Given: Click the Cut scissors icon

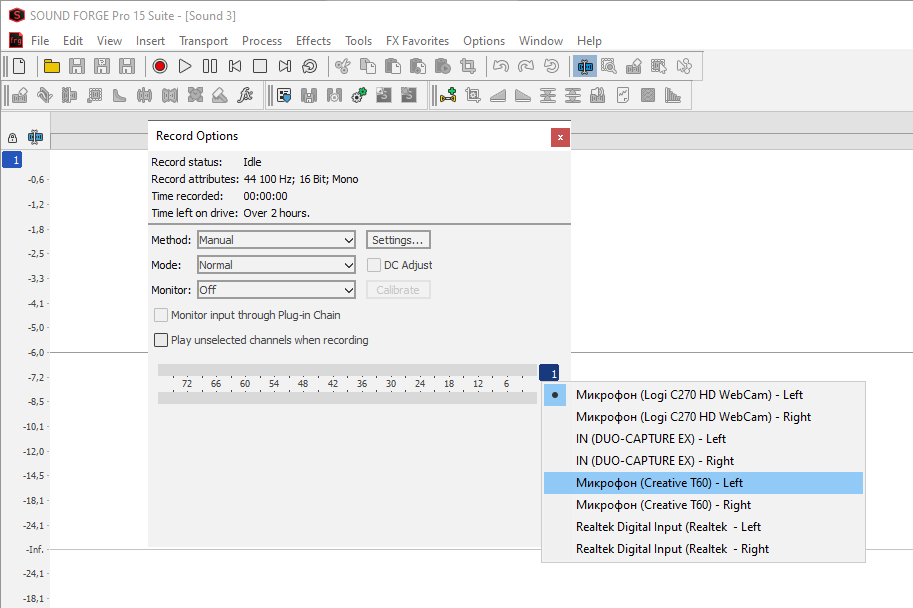Looking at the screenshot, I should [x=342, y=66].
